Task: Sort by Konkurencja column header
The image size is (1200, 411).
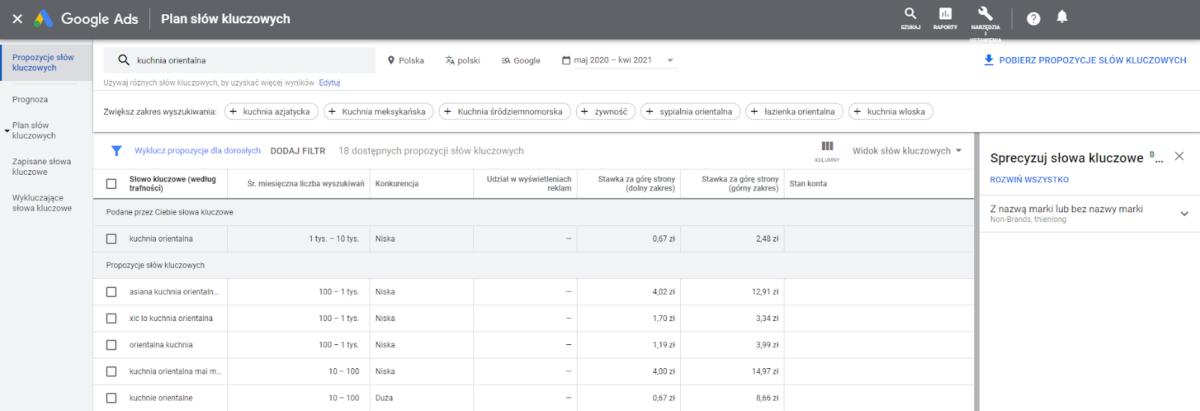Action: pos(396,184)
